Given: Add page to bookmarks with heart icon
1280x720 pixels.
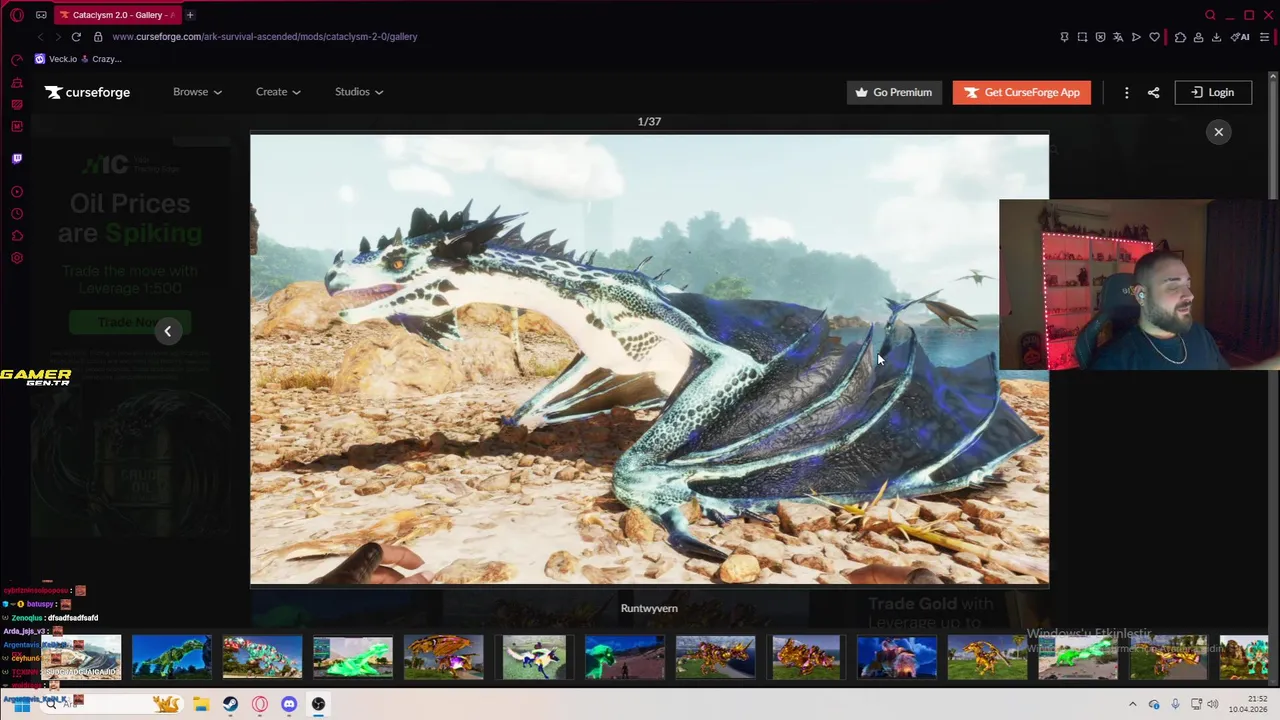Looking at the screenshot, I should click(x=1154, y=37).
